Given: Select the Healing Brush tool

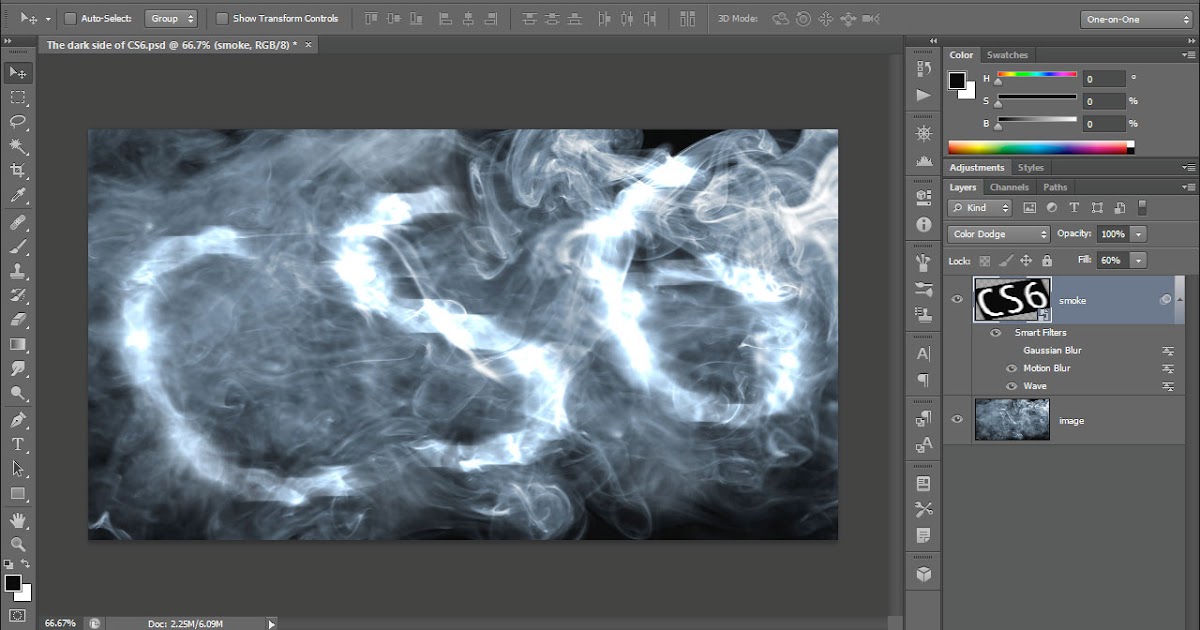Looking at the screenshot, I should [18, 222].
